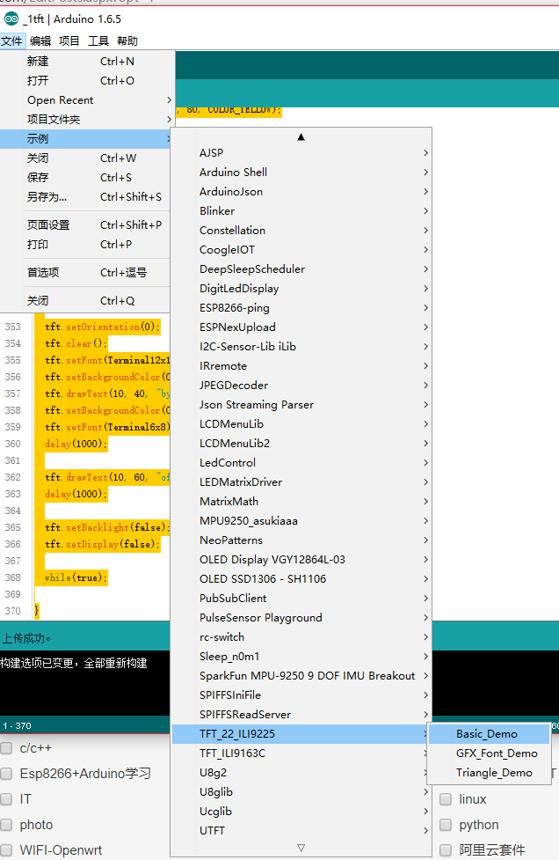Screen dimensions: 559x860
Task: Select U8g2 in examples list
Action: point(301,772)
